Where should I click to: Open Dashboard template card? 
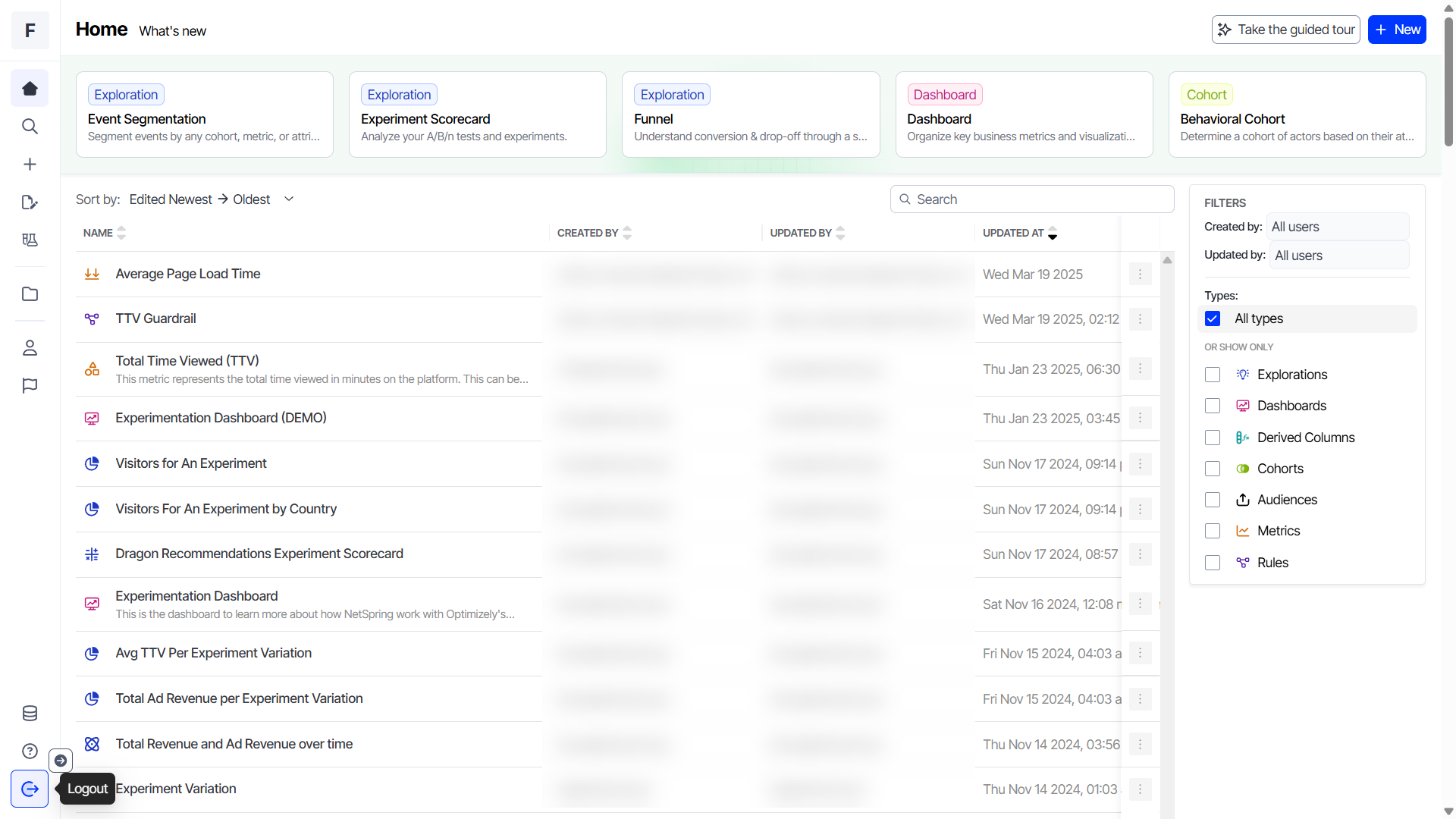[1024, 115]
